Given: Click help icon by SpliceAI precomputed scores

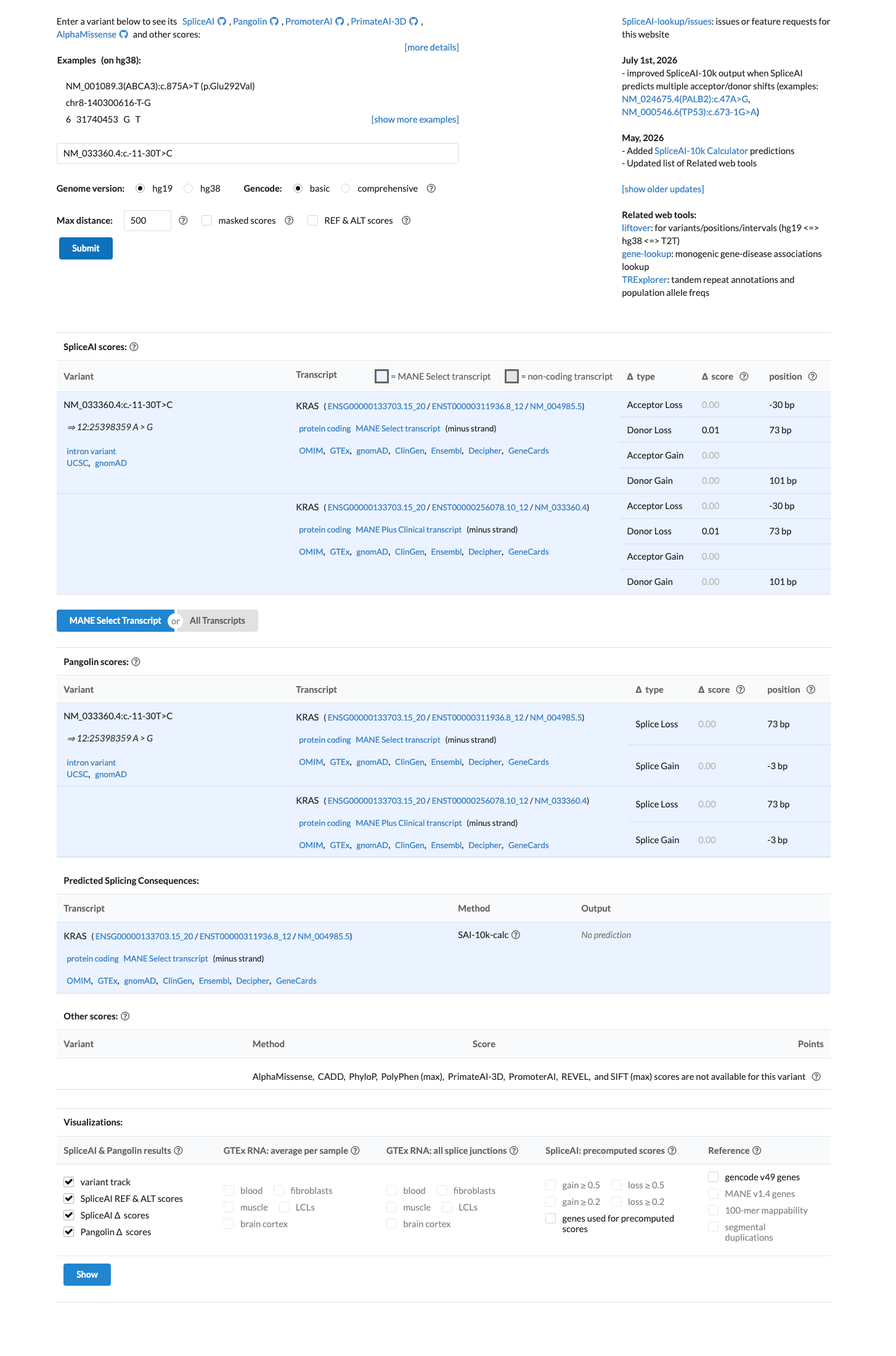Looking at the screenshot, I should (672, 1151).
